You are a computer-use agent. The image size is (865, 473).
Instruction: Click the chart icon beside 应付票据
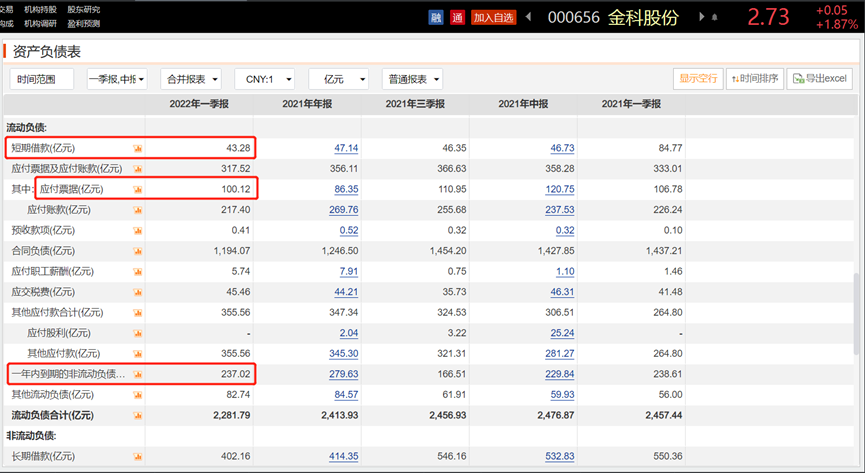(137, 189)
